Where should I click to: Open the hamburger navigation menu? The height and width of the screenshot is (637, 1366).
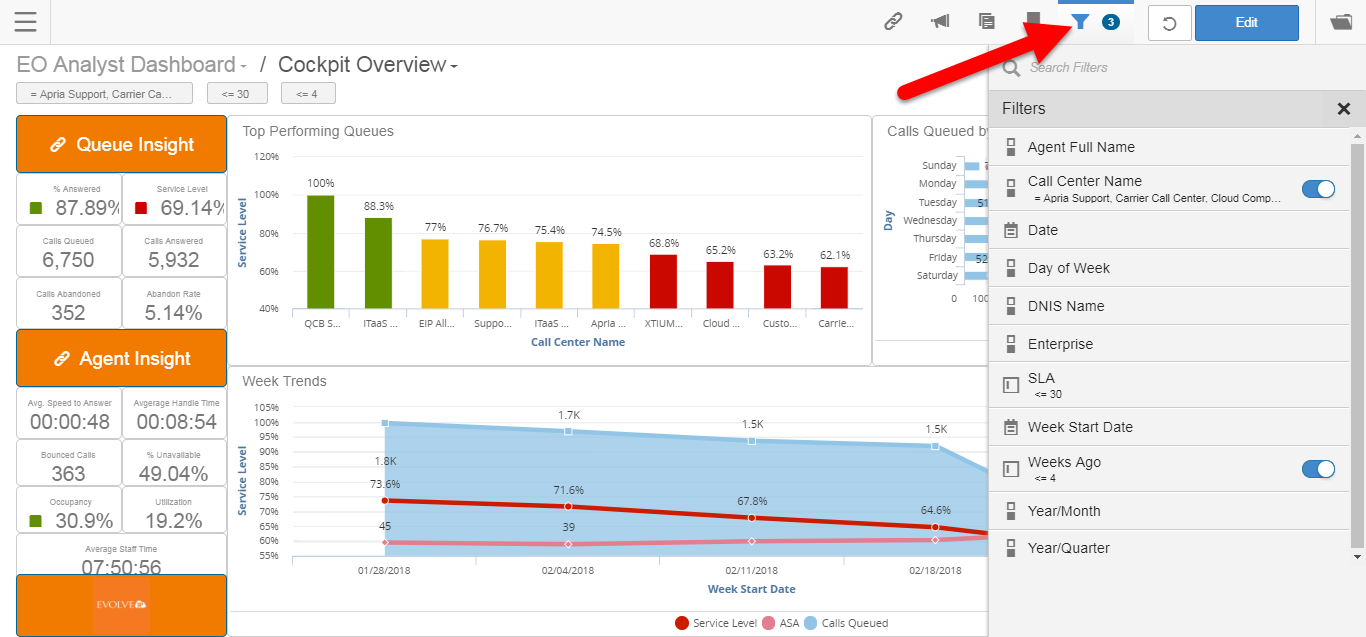[x=25, y=22]
